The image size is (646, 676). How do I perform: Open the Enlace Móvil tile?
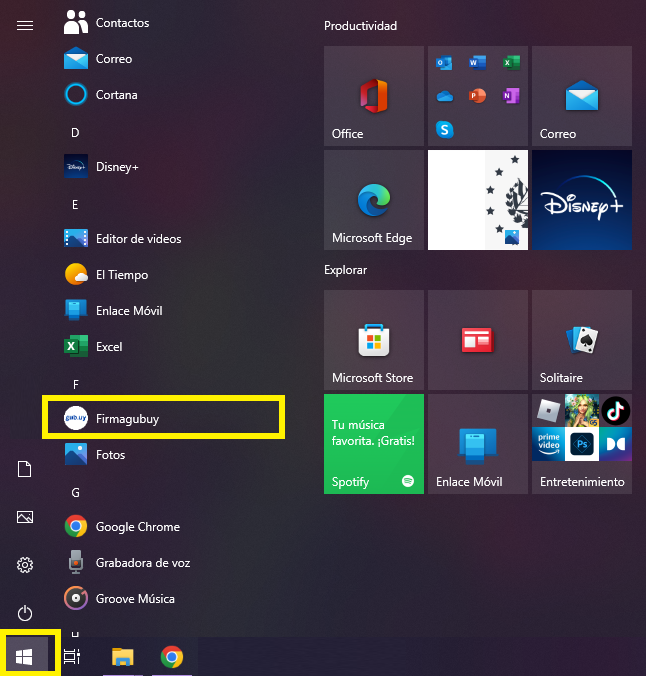(x=478, y=444)
